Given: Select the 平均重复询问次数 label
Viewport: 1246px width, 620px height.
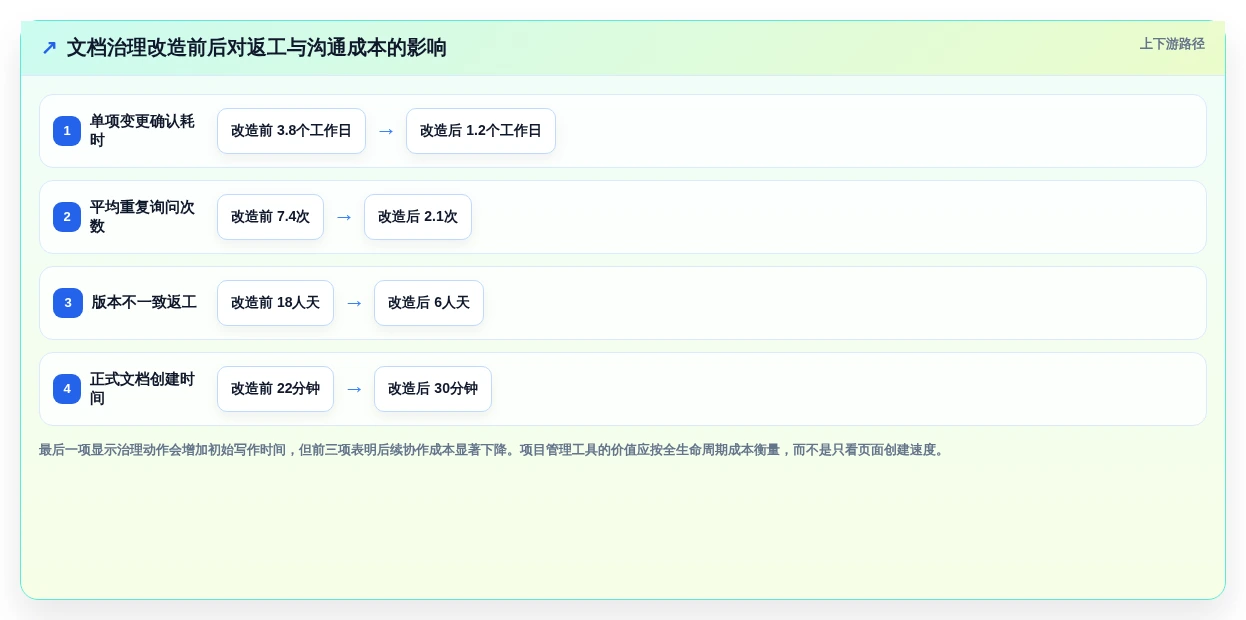Looking at the screenshot, I should pyautogui.click(x=143, y=217).
